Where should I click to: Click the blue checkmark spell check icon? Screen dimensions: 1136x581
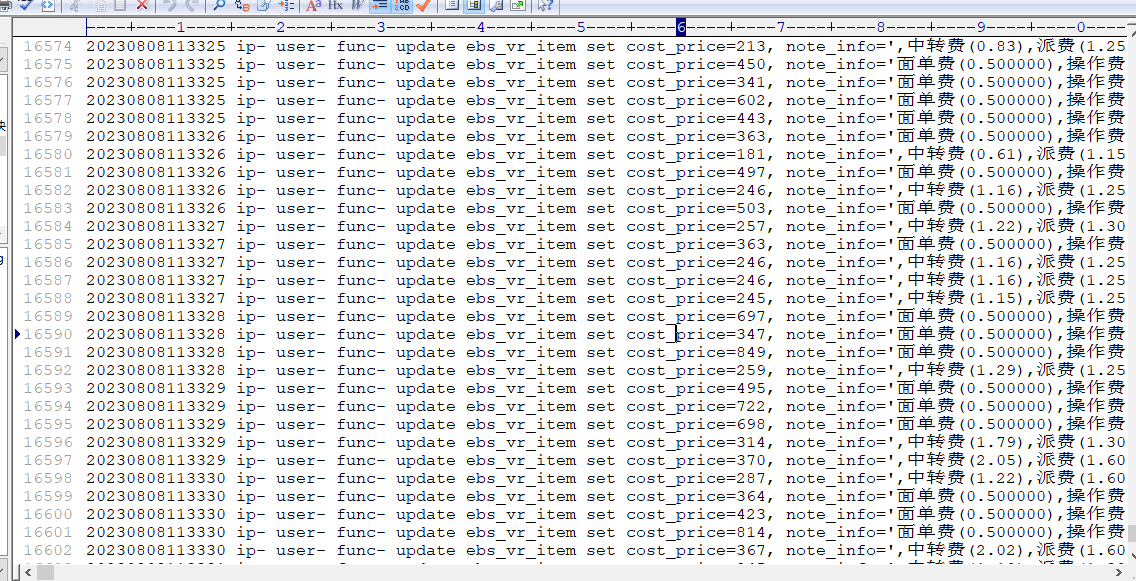point(25,5)
